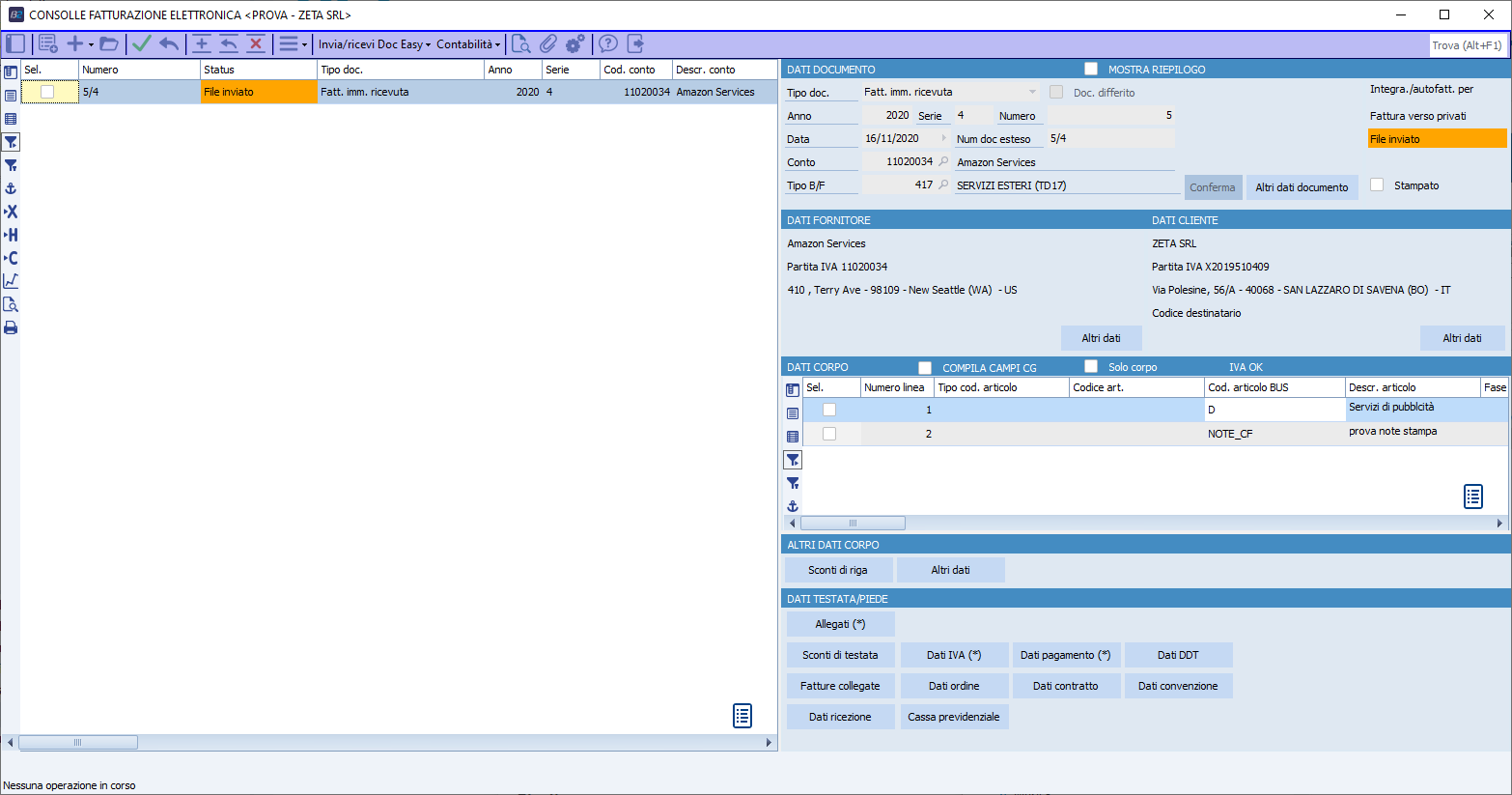Click the printer icon in left sidebar
The height and width of the screenshot is (795, 1512).
11,327
